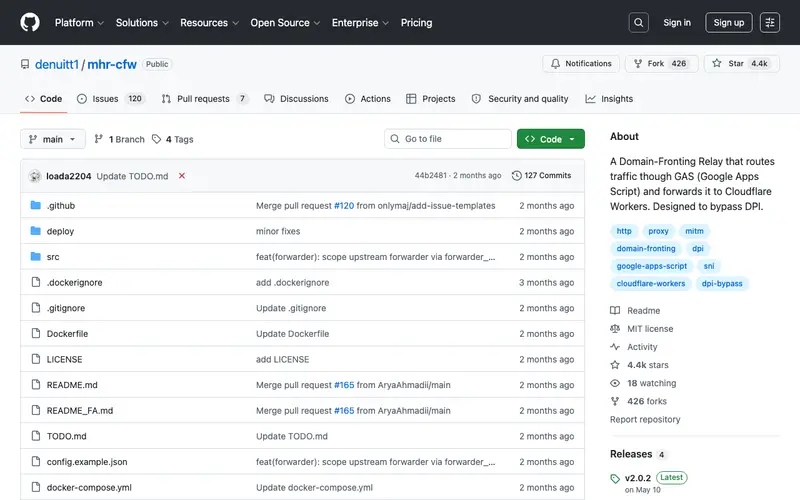Click the fork icon in the Fork button
Screen dimensions: 800x500
coord(638,63)
